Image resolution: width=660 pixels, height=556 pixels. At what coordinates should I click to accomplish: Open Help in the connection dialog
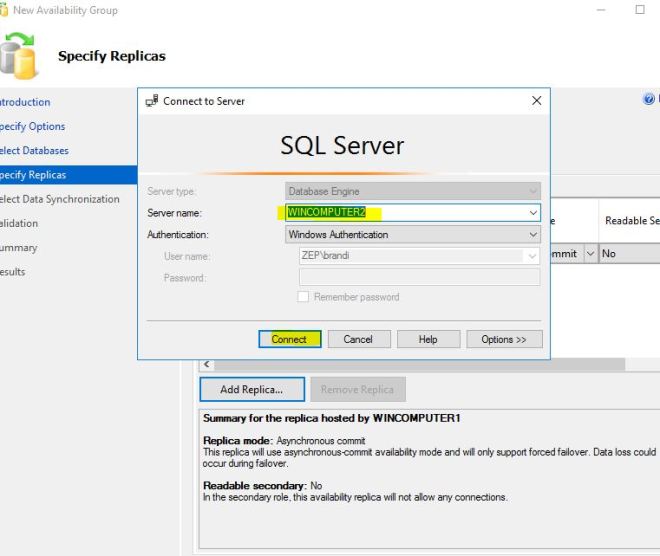tap(428, 339)
